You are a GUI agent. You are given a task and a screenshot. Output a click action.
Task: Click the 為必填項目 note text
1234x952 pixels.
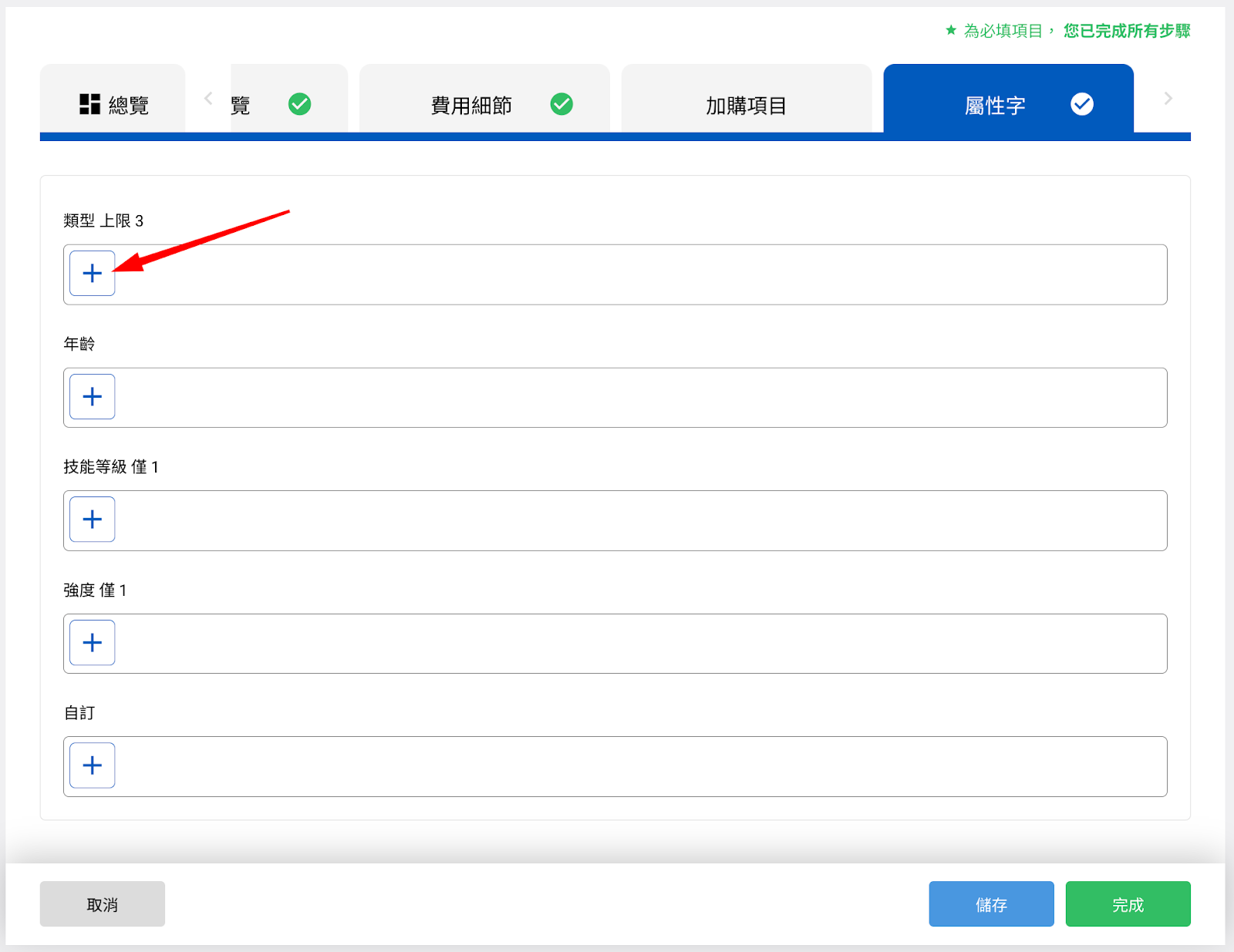click(x=1003, y=31)
